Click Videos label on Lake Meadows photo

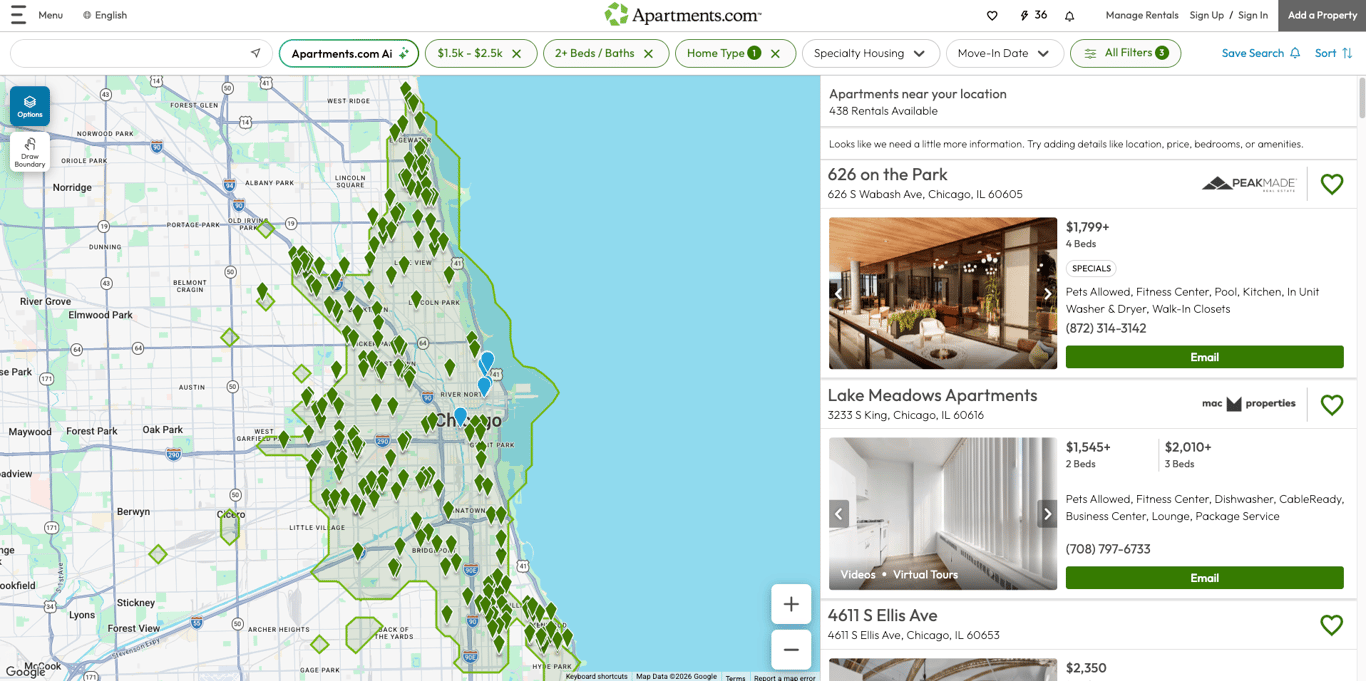pos(858,575)
